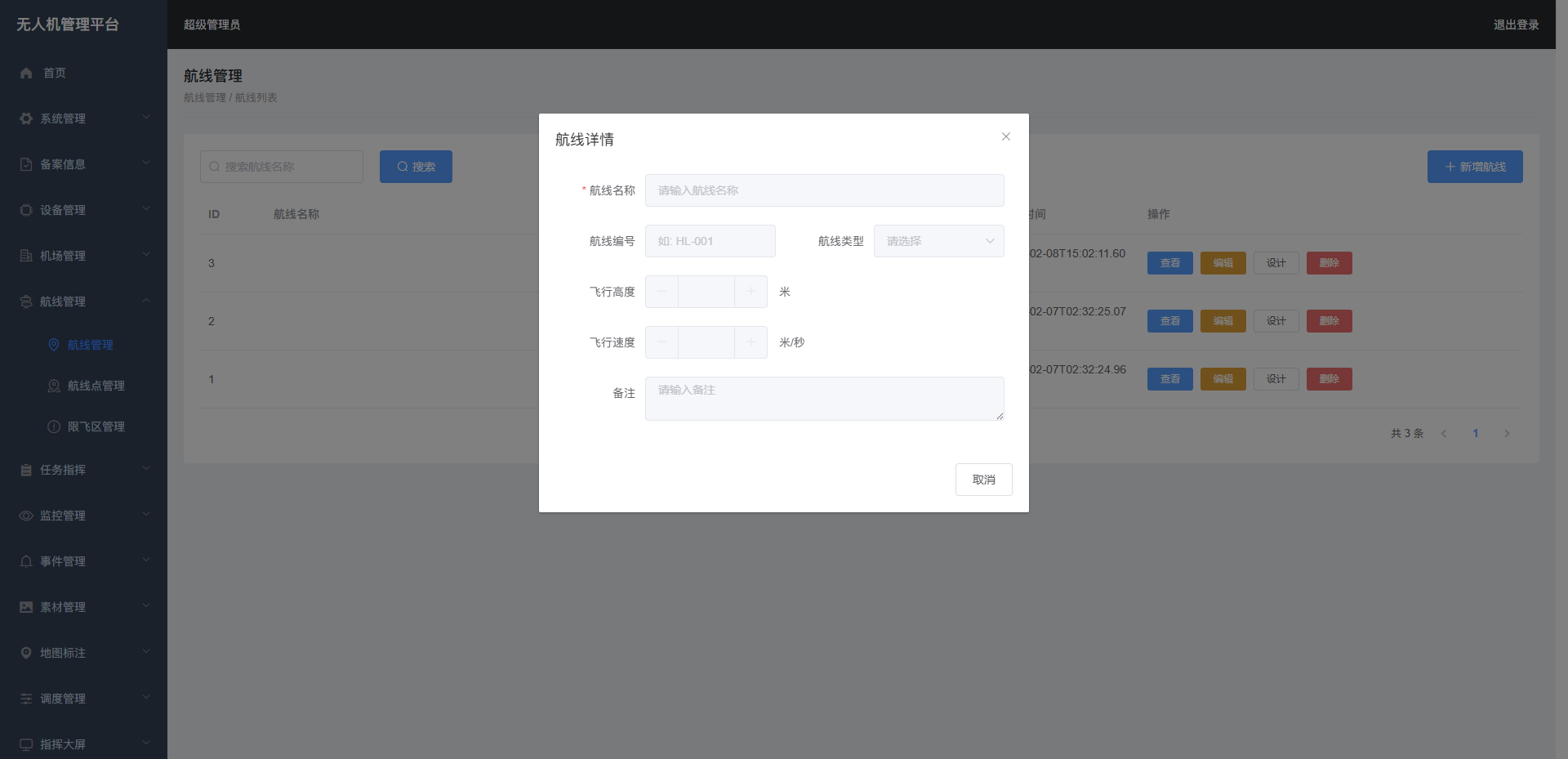Open 限飞区管理 submenu item
The image size is (1568, 759).
96,426
